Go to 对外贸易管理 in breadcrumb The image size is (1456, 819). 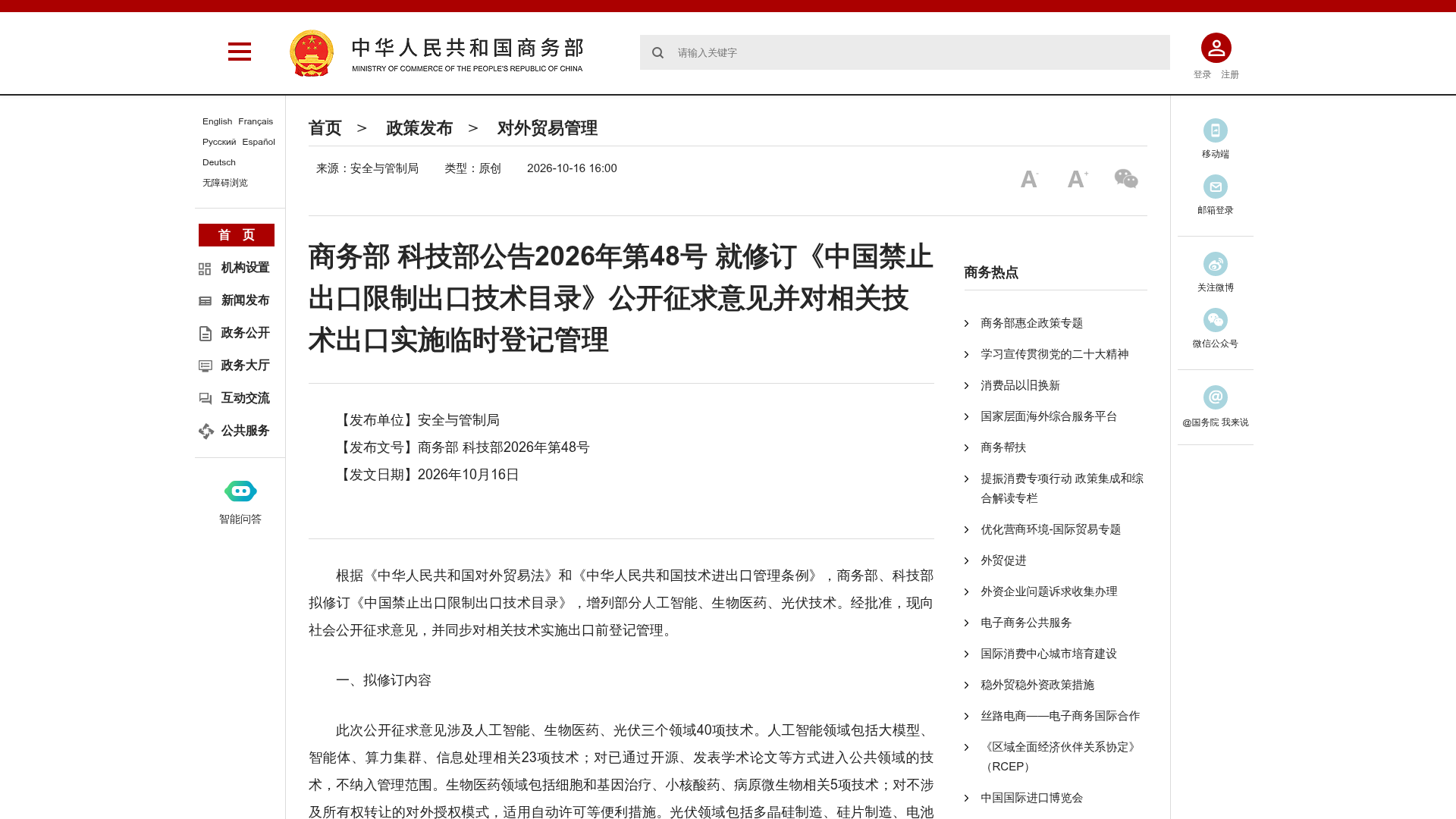548,128
